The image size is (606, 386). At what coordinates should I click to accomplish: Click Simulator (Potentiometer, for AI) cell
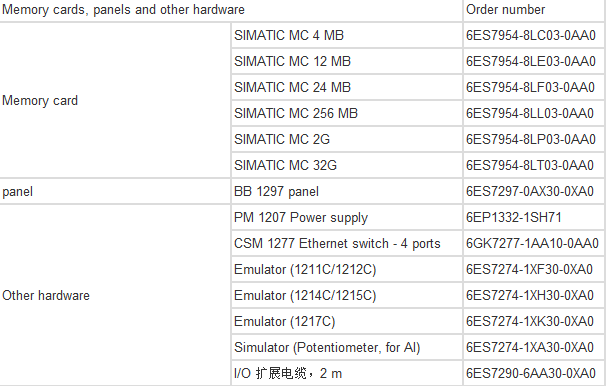[347, 347]
